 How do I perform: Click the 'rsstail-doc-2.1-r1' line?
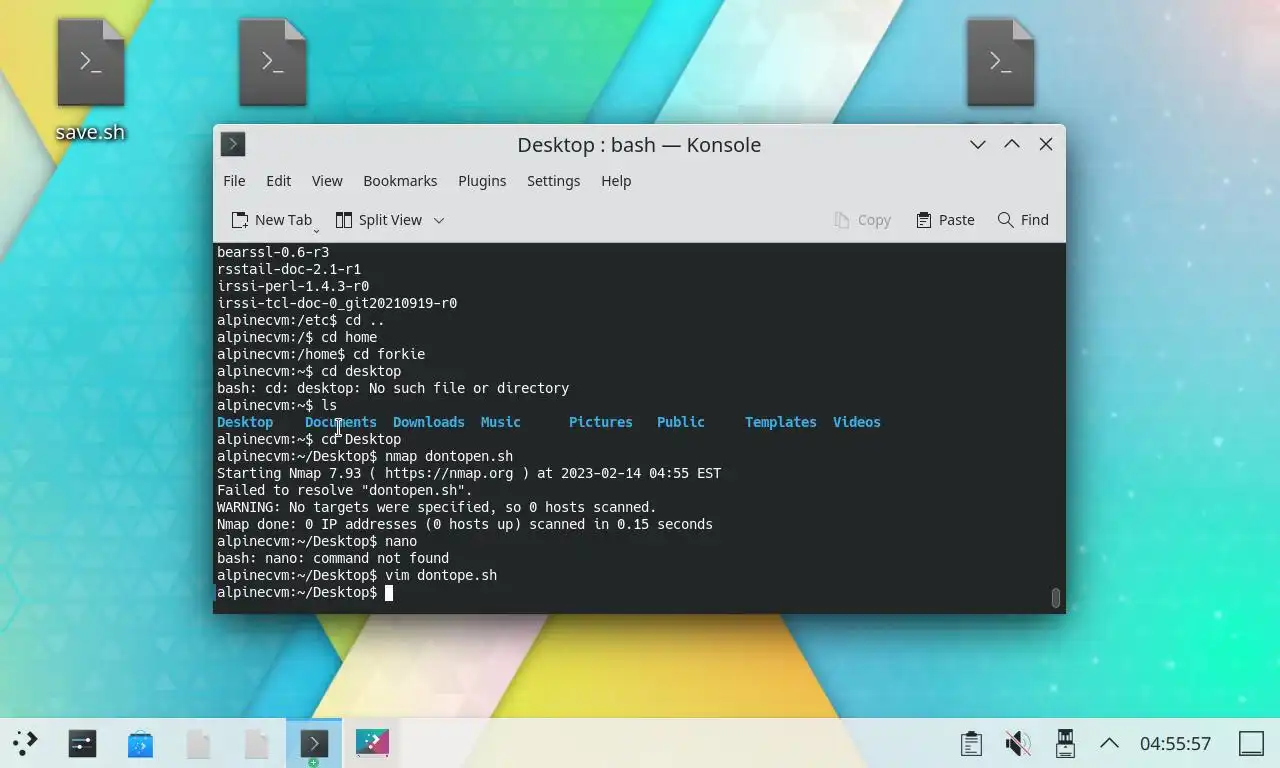coord(289,269)
